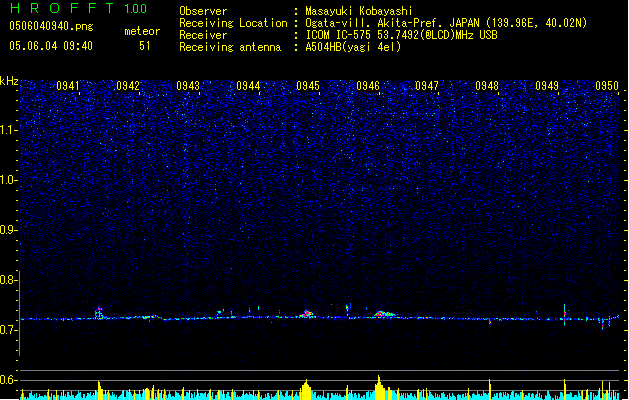Click the kHz axis unit label

(9, 81)
